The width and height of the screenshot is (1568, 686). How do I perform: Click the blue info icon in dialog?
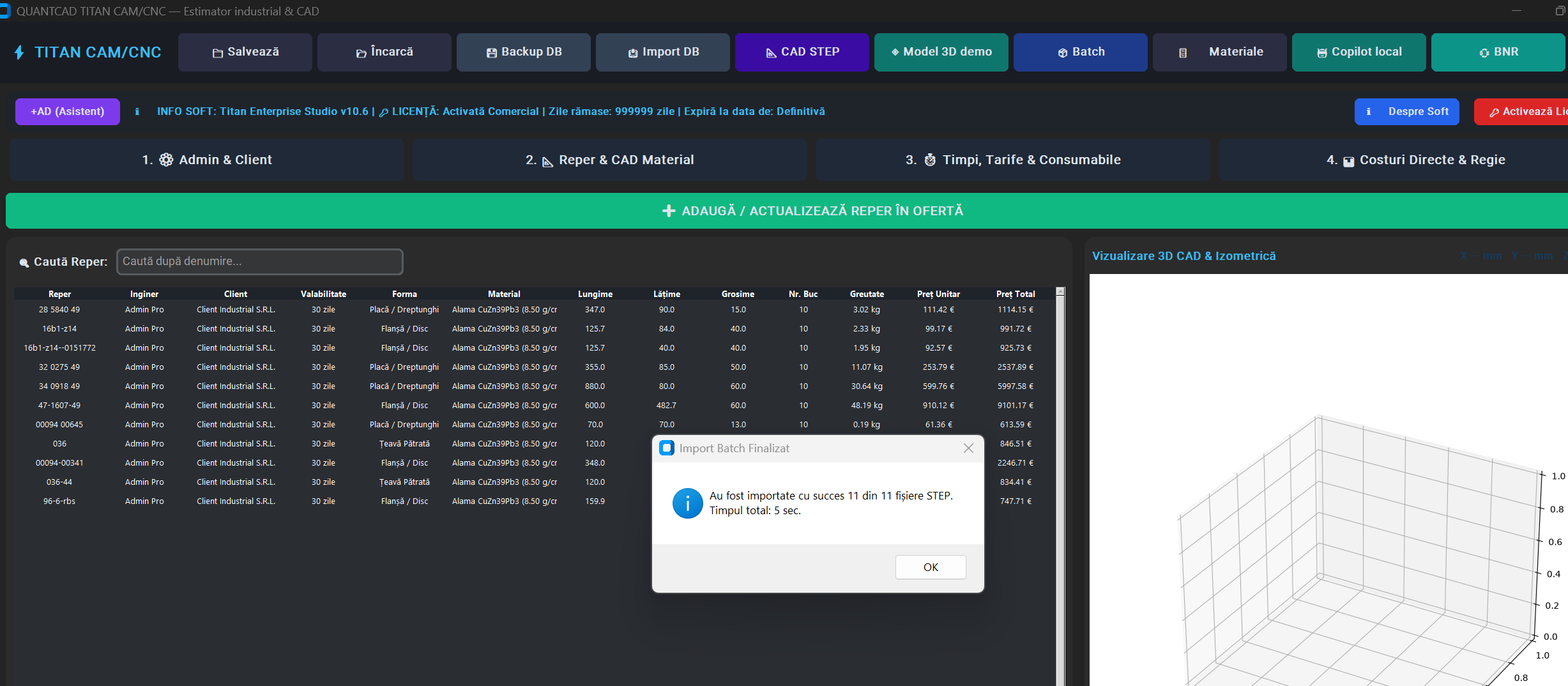point(688,503)
